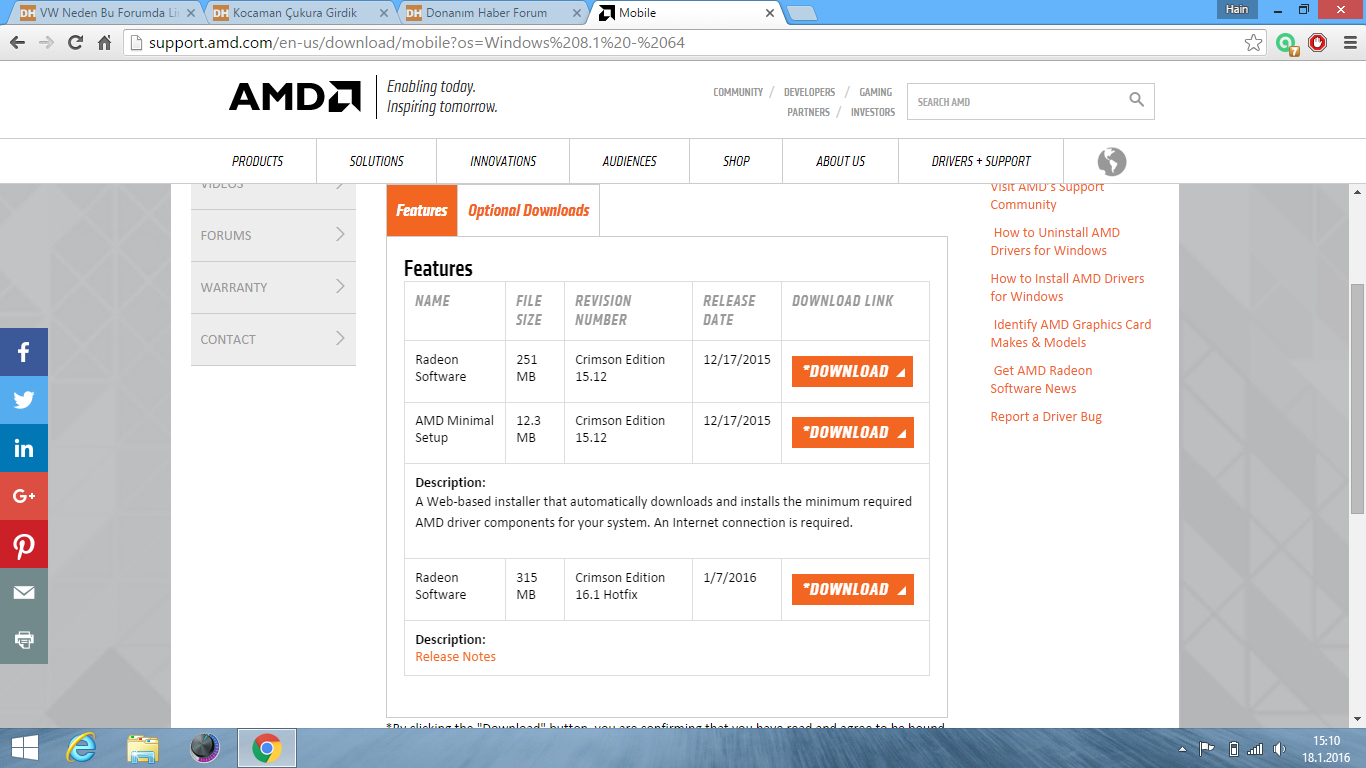Open the DEVELOPERS header link
Image resolution: width=1366 pixels, height=768 pixels.
coord(809,92)
